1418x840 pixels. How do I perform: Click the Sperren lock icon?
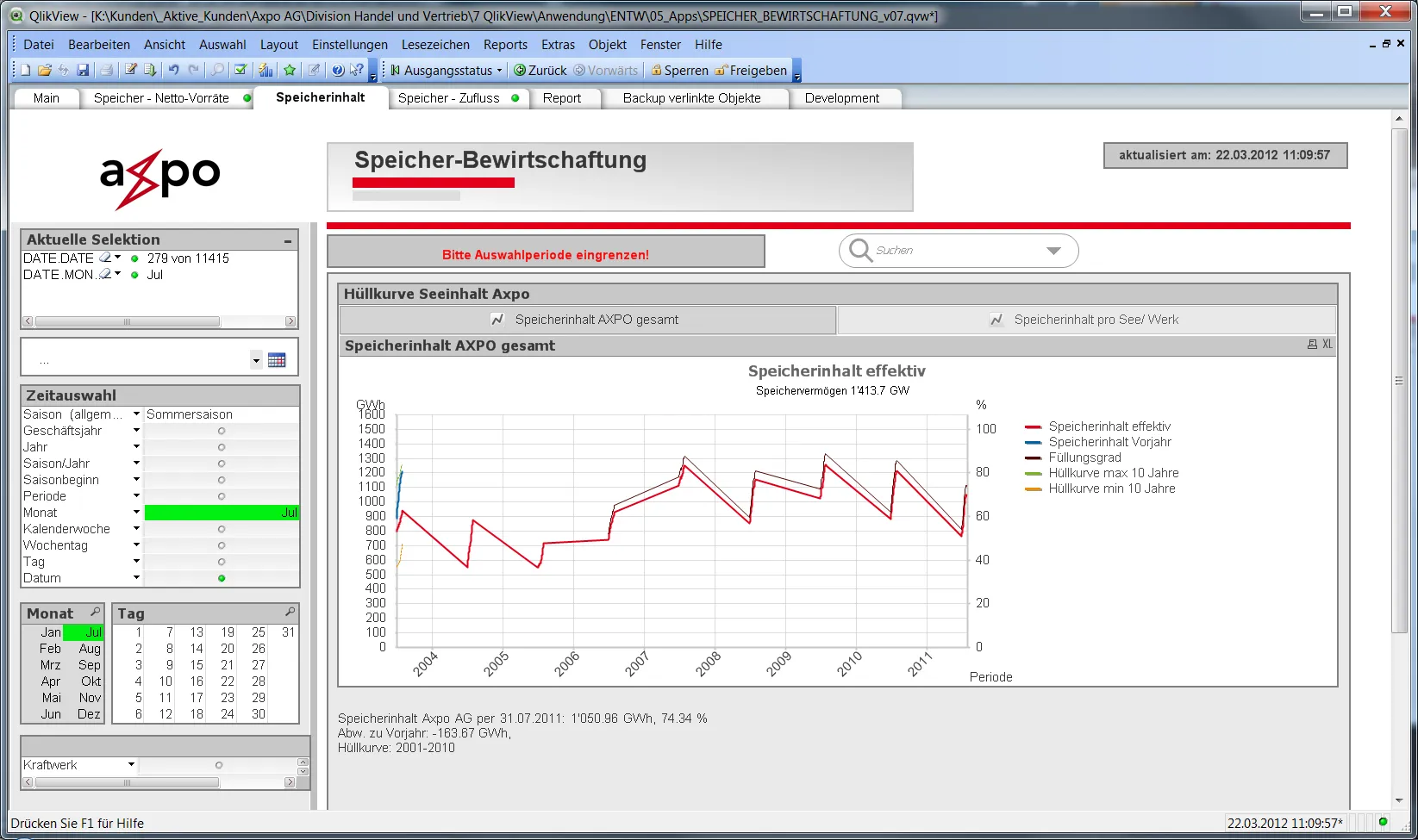click(656, 71)
